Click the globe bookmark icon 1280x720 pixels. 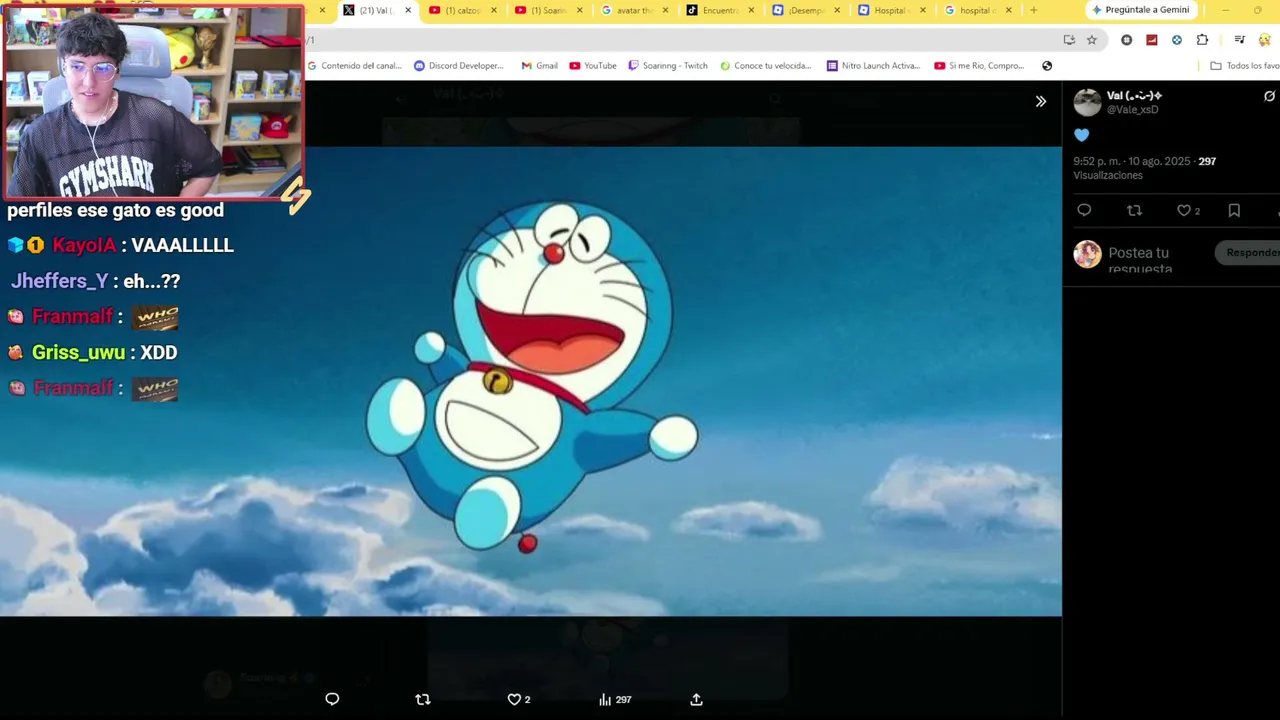1047,66
